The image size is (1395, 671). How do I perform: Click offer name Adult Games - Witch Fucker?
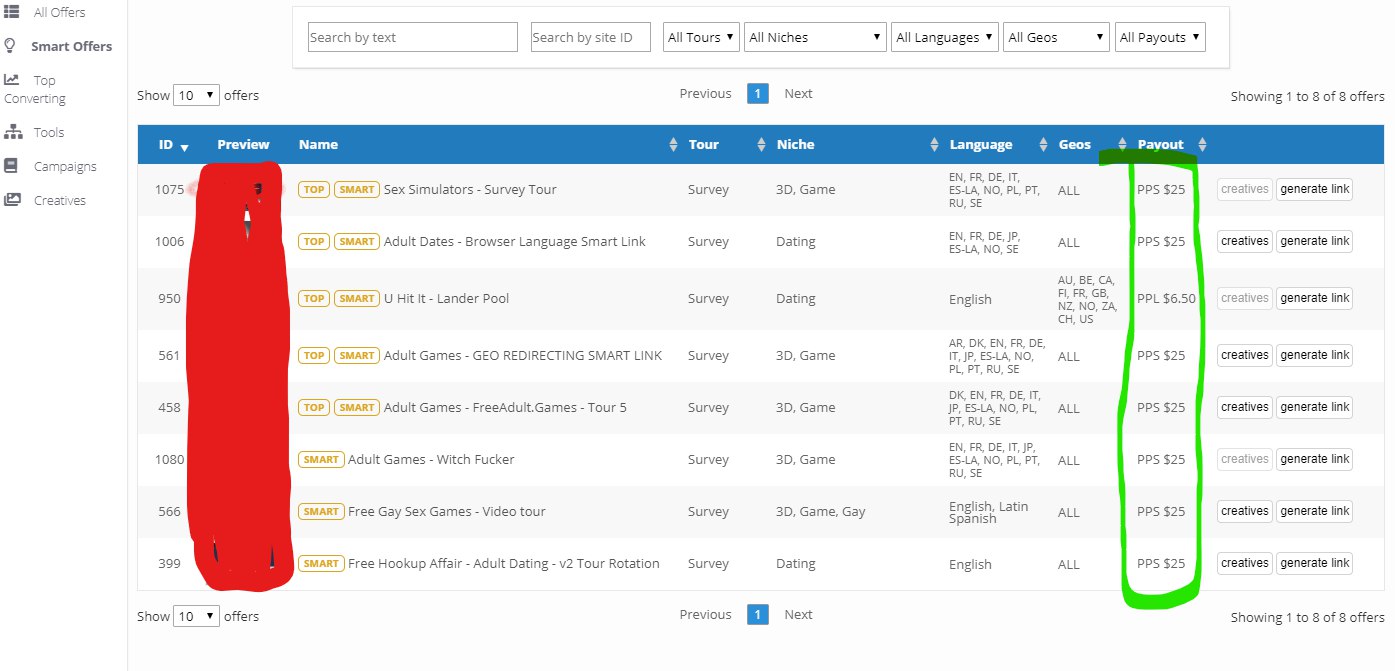point(431,459)
